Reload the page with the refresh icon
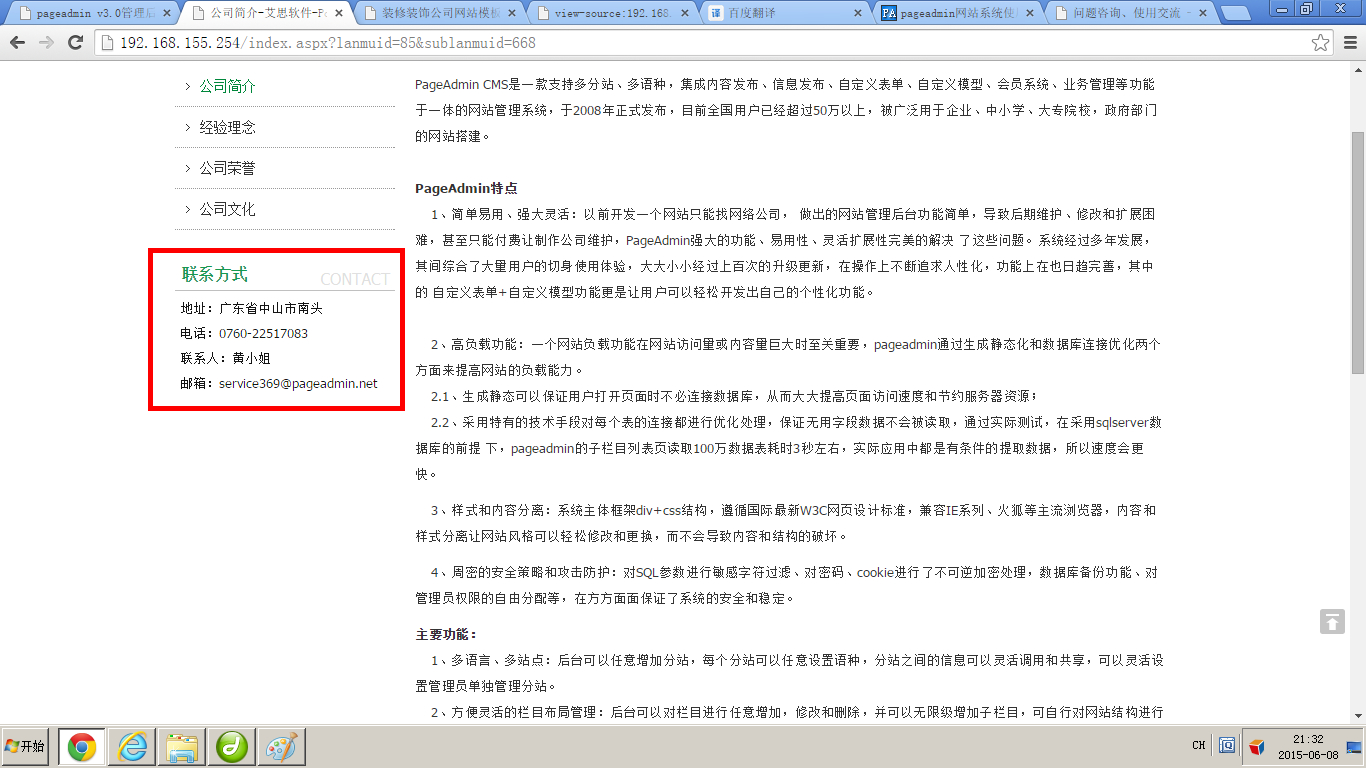 coord(75,43)
